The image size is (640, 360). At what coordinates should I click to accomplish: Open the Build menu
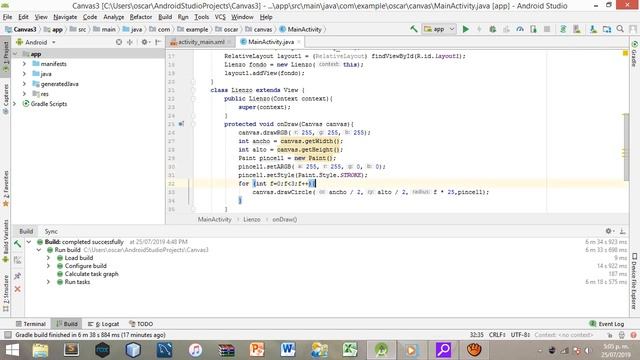click(165, 17)
